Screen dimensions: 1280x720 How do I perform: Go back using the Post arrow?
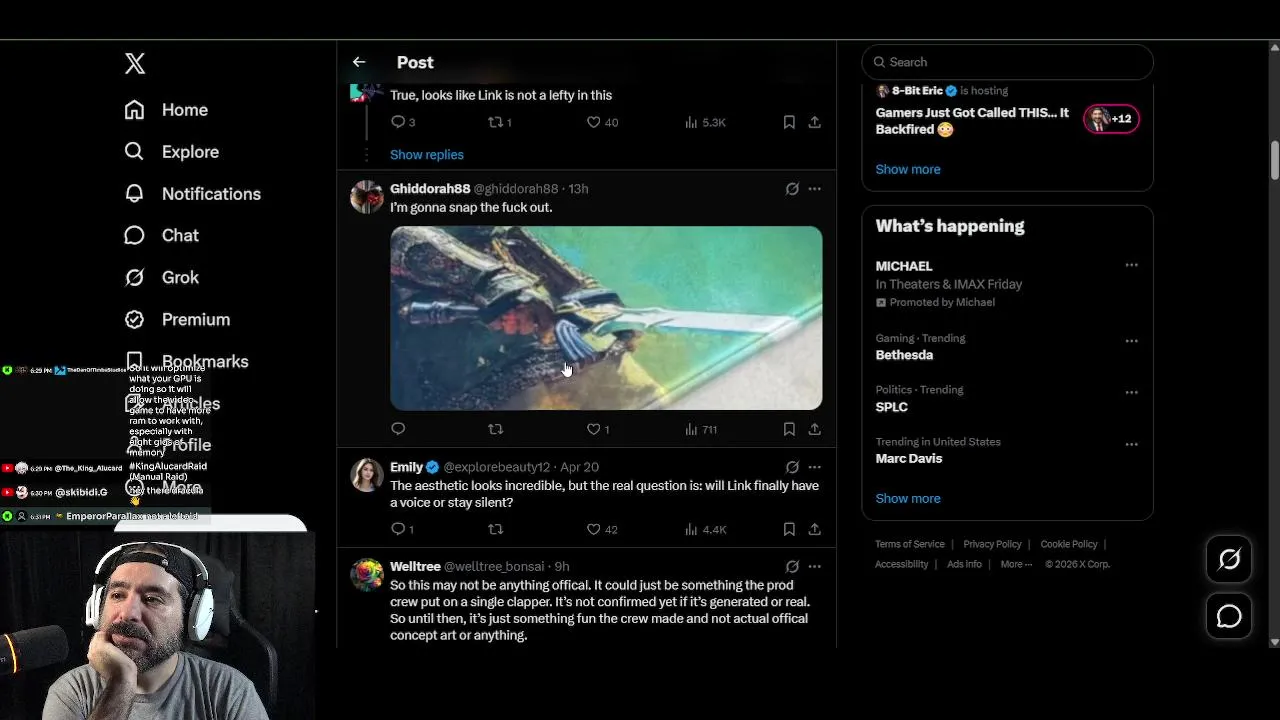pos(359,62)
